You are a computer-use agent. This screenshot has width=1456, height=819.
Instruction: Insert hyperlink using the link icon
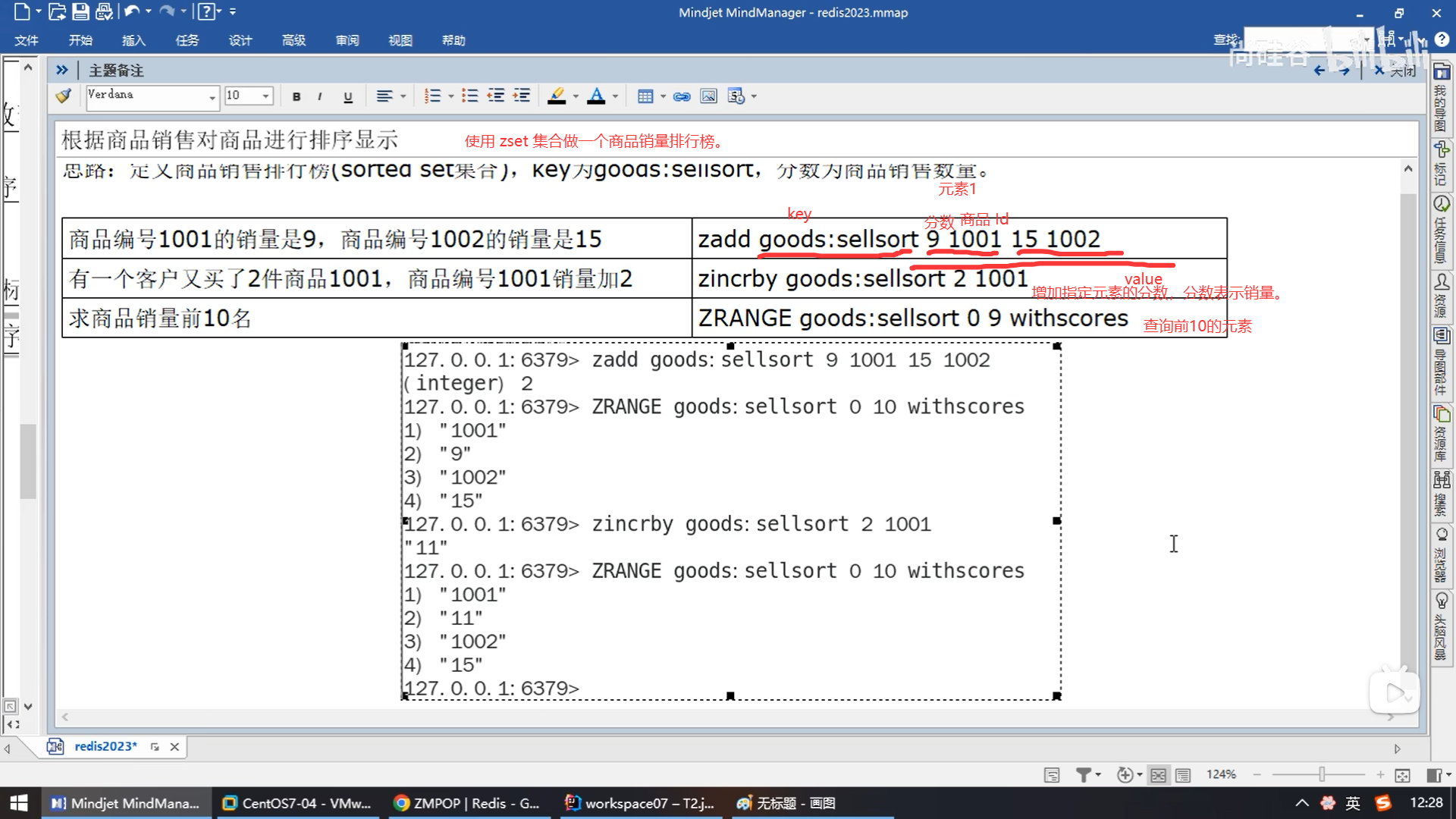tap(682, 96)
